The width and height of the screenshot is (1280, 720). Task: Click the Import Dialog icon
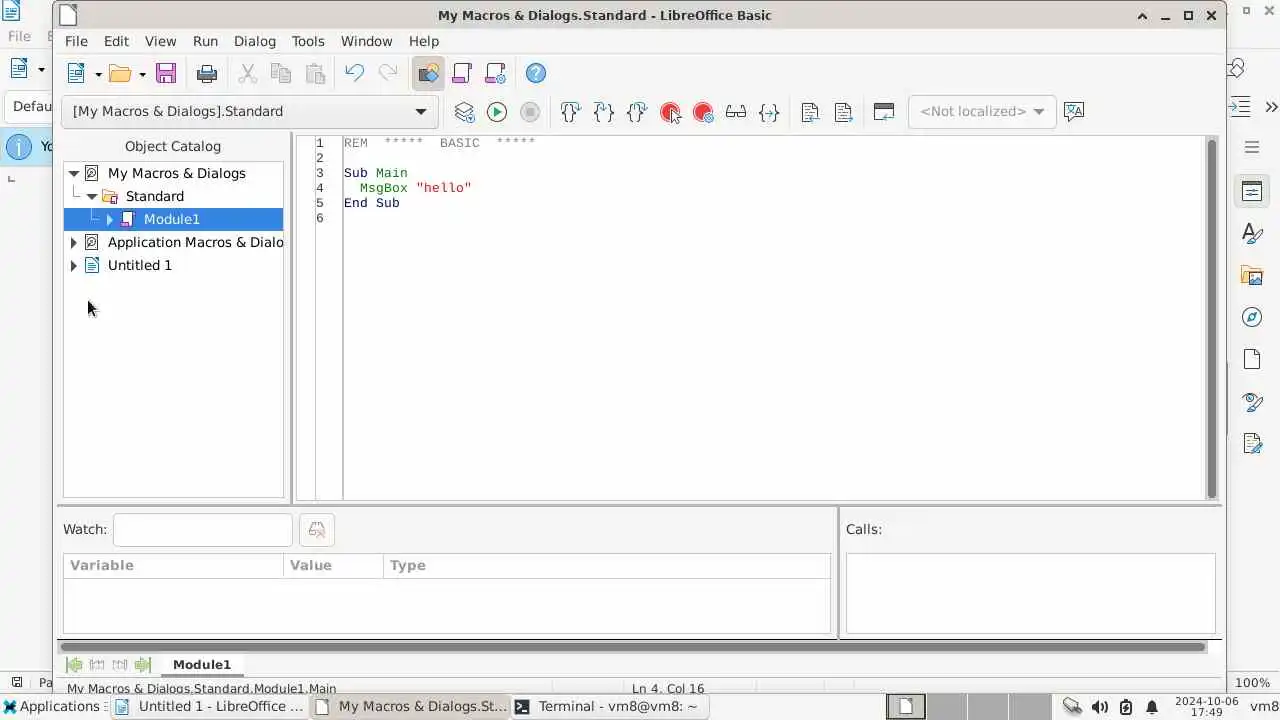click(883, 112)
